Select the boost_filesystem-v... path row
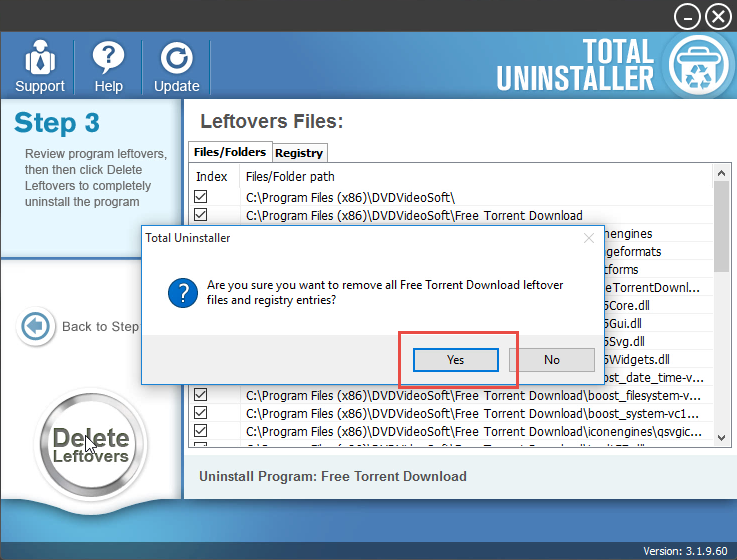 click(x=473, y=395)
